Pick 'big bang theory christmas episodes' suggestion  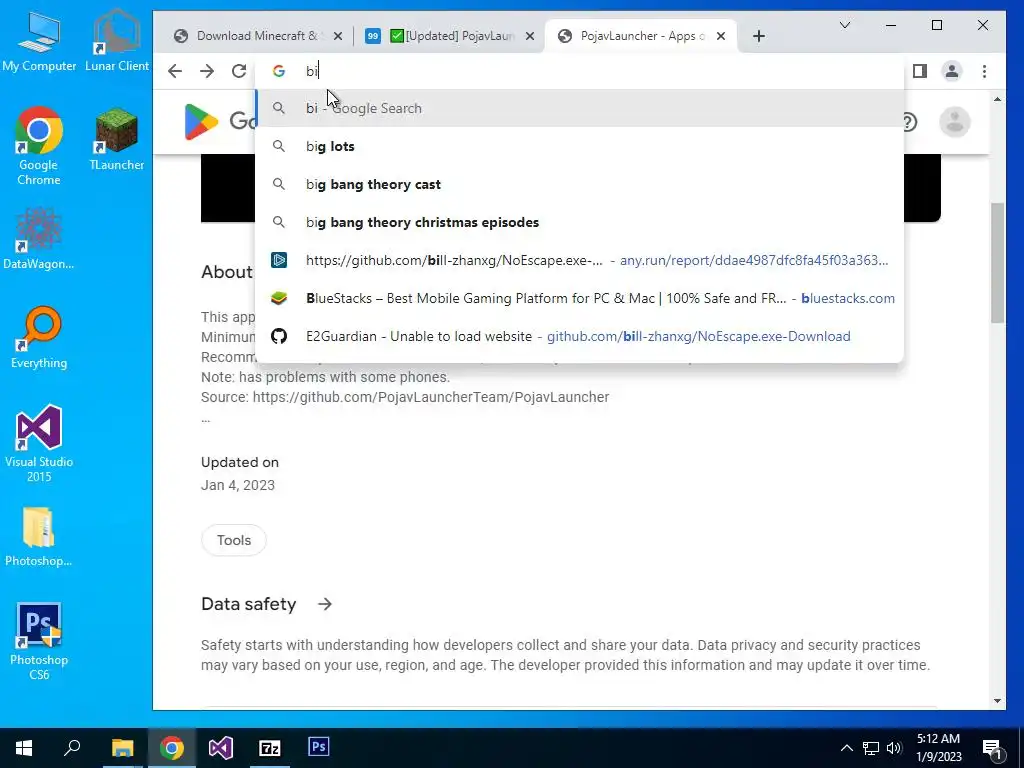point(580,222)
